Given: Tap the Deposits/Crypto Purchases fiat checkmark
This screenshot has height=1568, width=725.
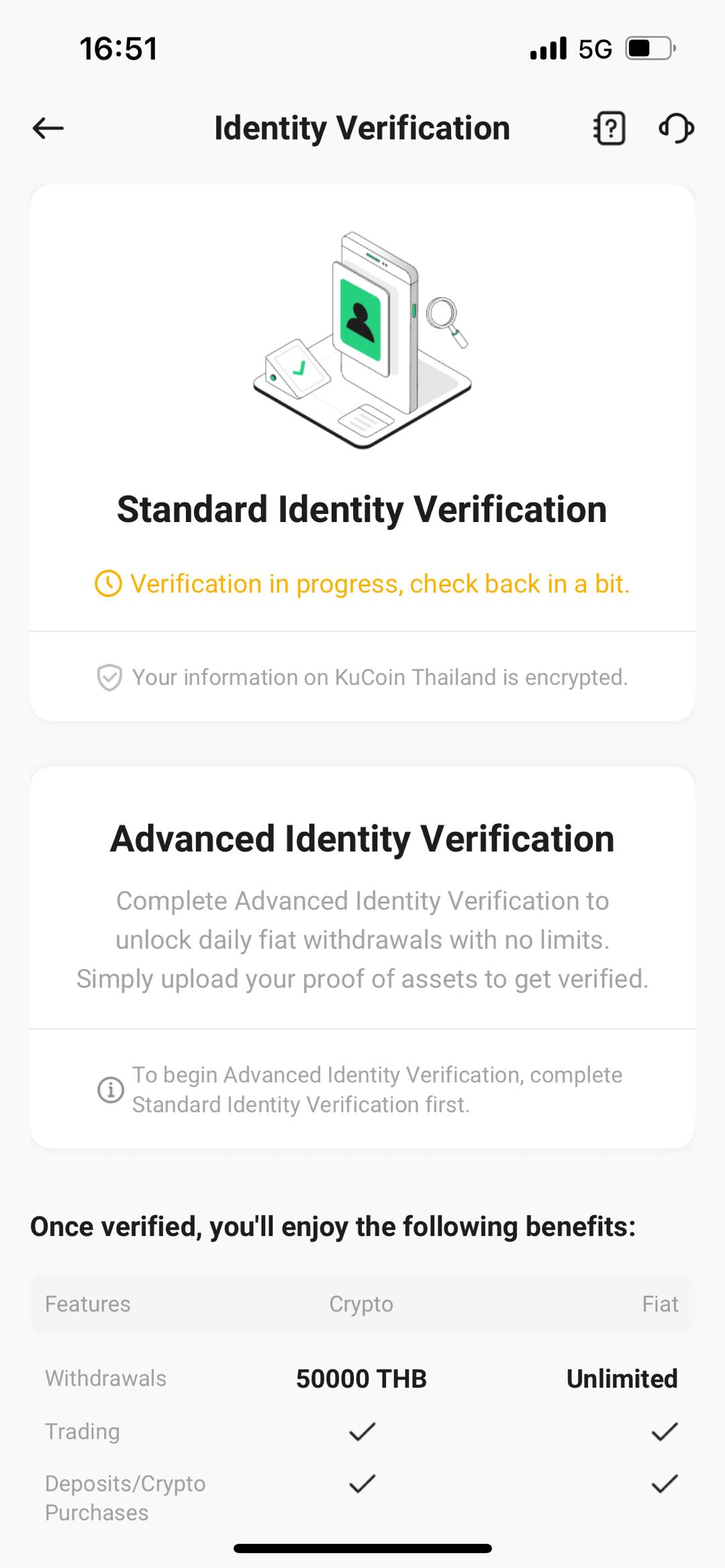Looking at the screenshot, I should [x=664, y=1483].
